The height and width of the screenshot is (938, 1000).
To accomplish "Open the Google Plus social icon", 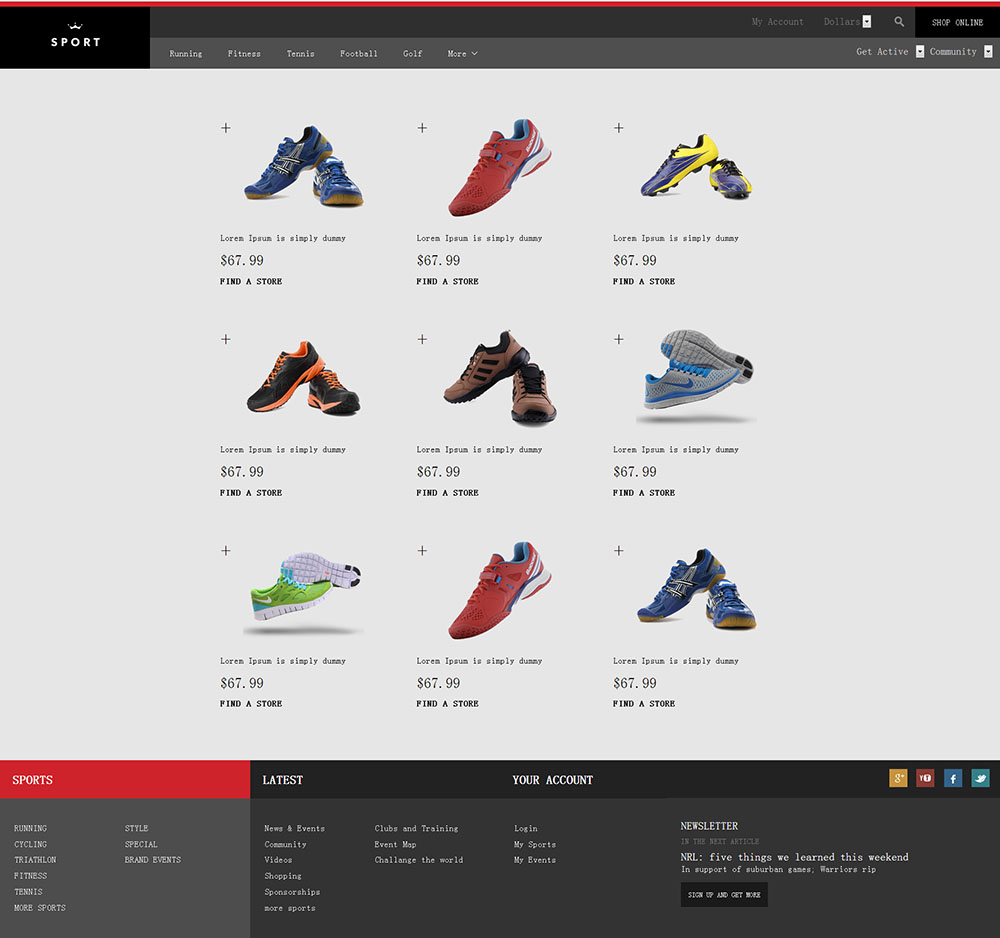I will pos(898,778).
